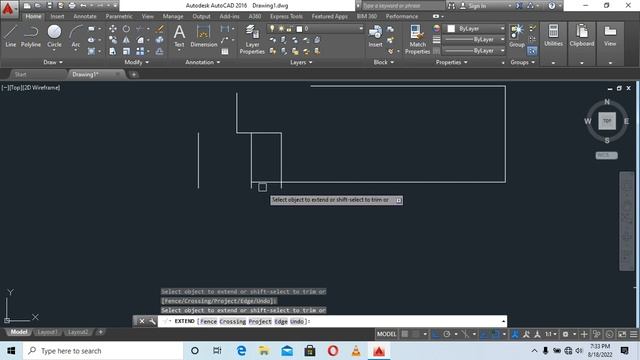Open the object color ByLayer dropdown
This screenshot has height=360, width=640.
[475, 29]
